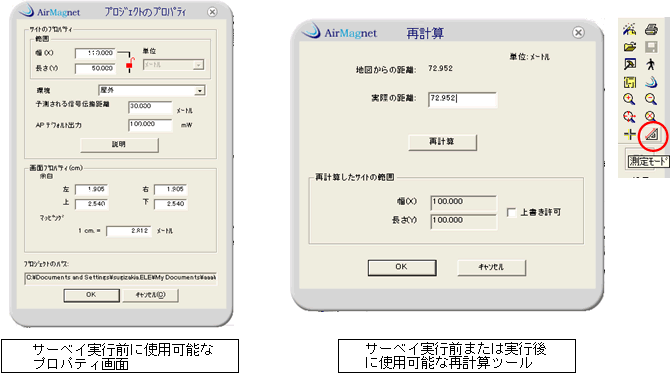Viewport: 672px width, 374px height.
Task: Click the 再計算 button
Action: click(x=442, y=142)
